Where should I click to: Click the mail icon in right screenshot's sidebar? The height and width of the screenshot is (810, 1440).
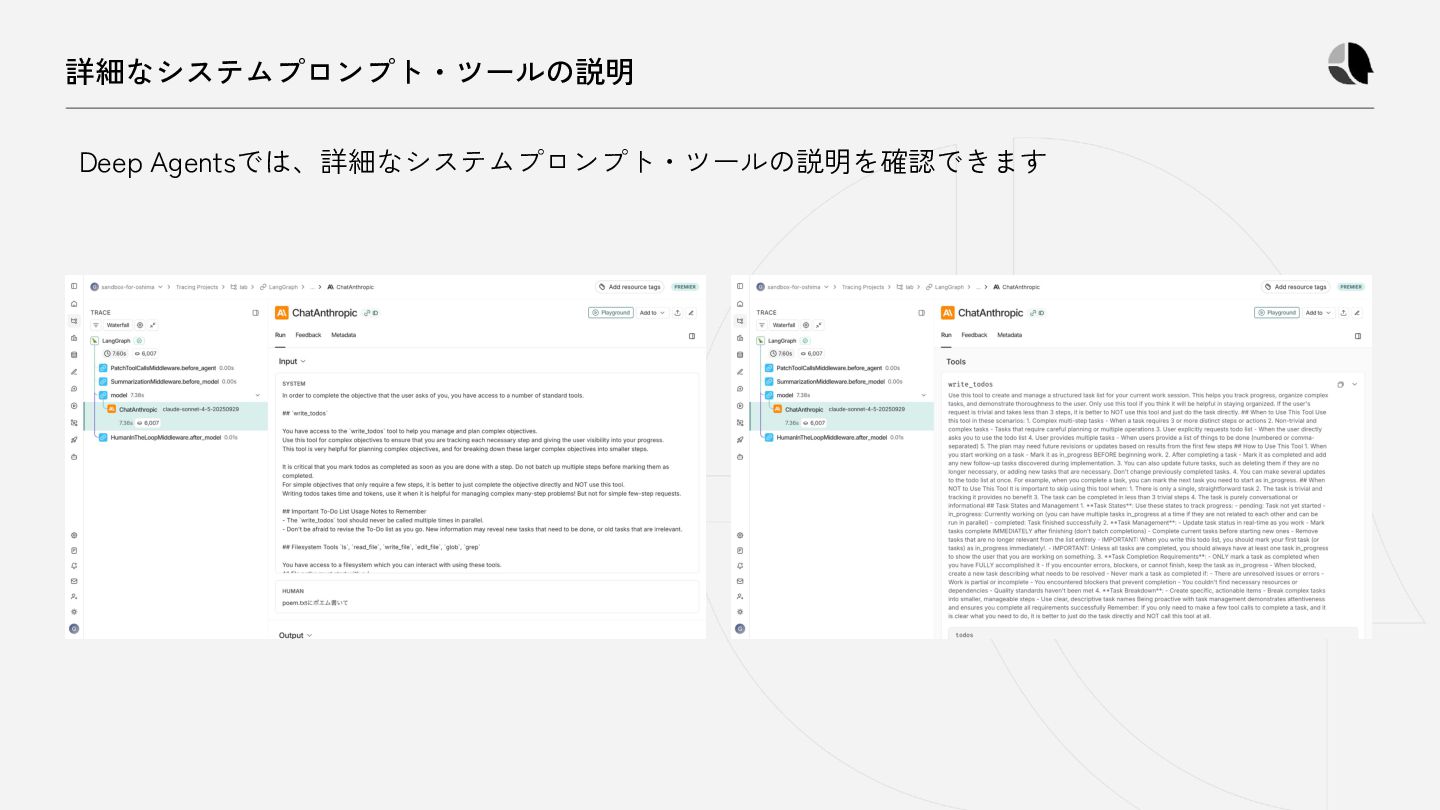pos(740,580)
